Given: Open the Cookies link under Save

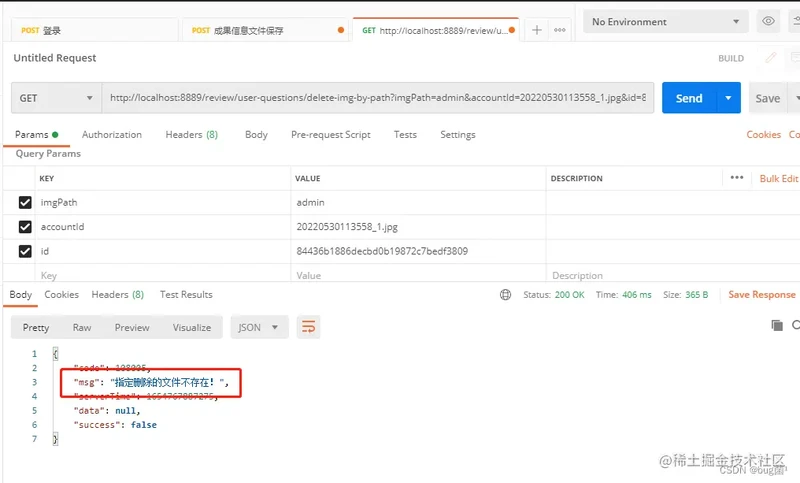Looking at the screenshot, I should coord(763,135).
